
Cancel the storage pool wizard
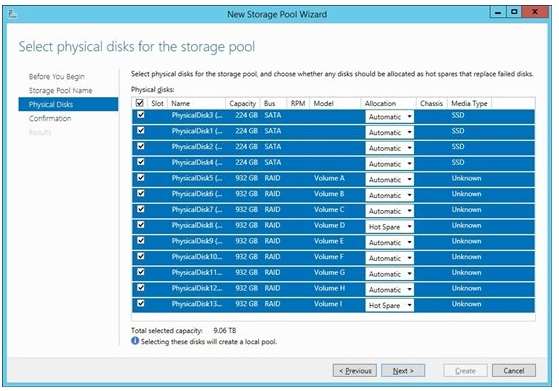point(514,371)
